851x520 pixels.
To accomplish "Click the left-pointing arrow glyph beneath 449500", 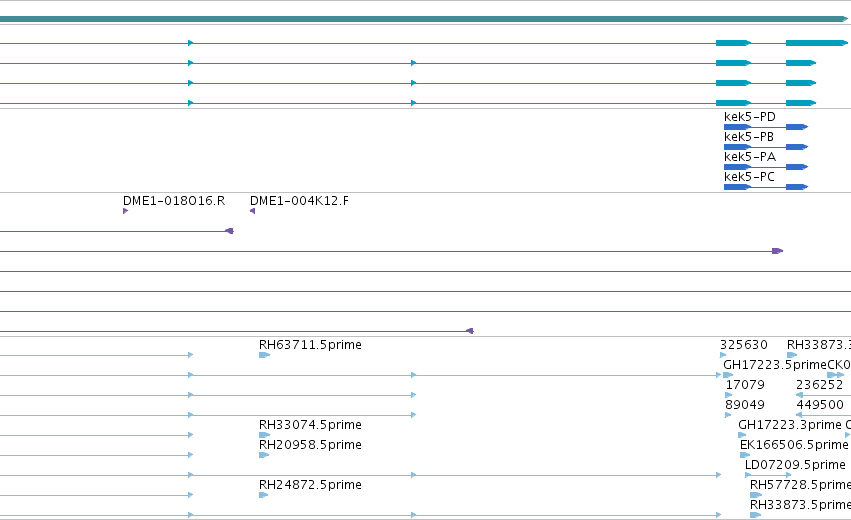I will (x=799, y=415).
